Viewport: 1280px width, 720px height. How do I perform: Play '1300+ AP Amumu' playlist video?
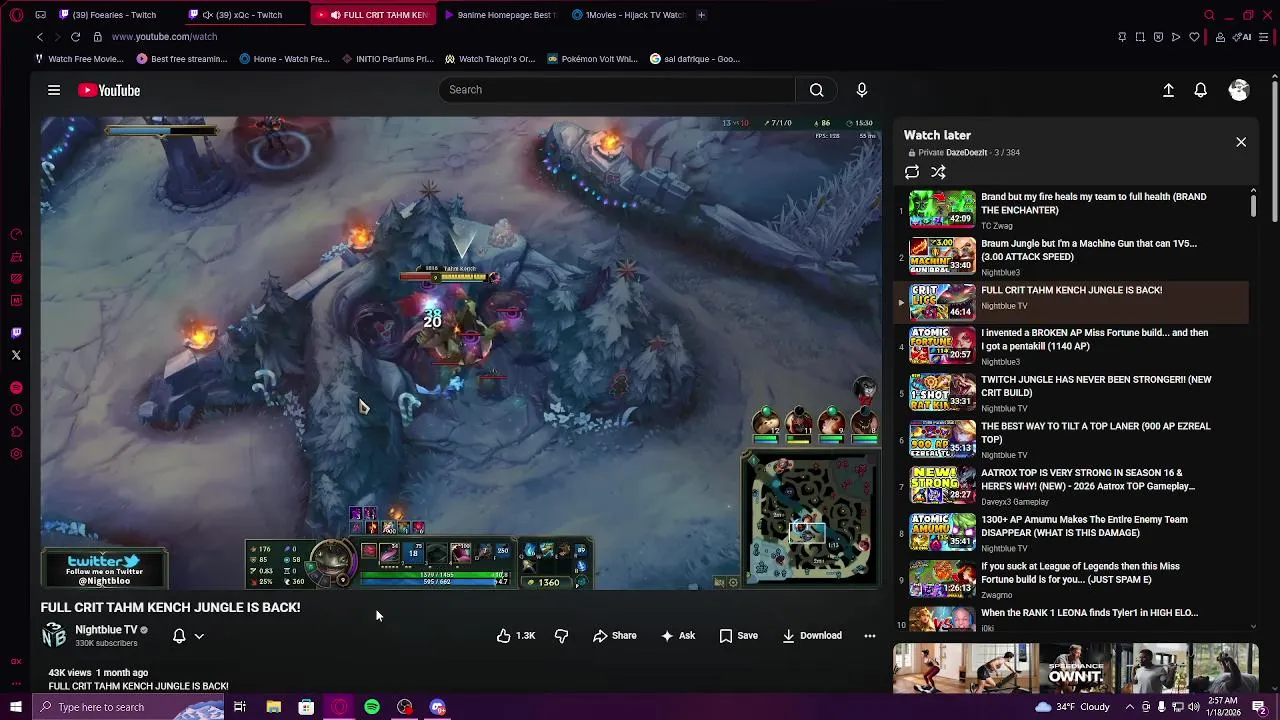pyautogui.click(x=1070, y=533)
